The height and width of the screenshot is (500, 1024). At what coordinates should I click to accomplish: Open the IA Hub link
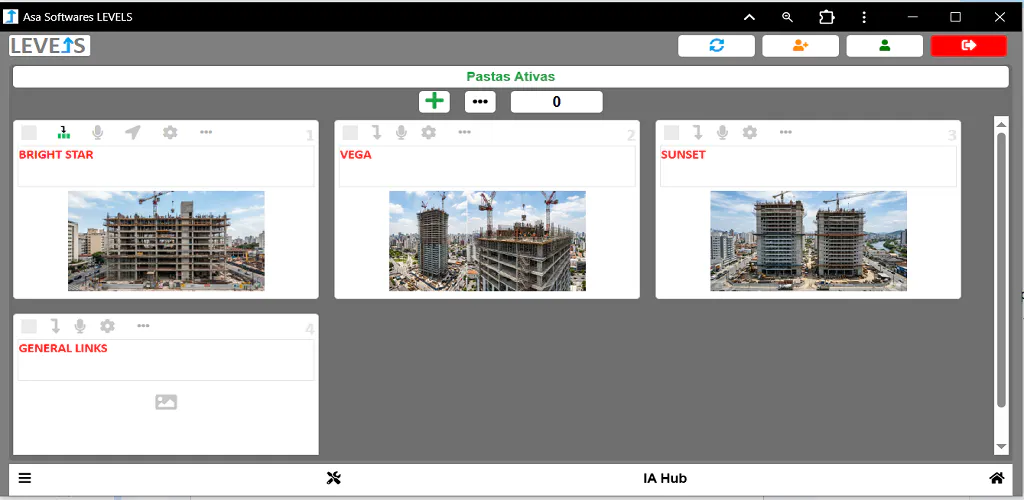tap(665, 478)
